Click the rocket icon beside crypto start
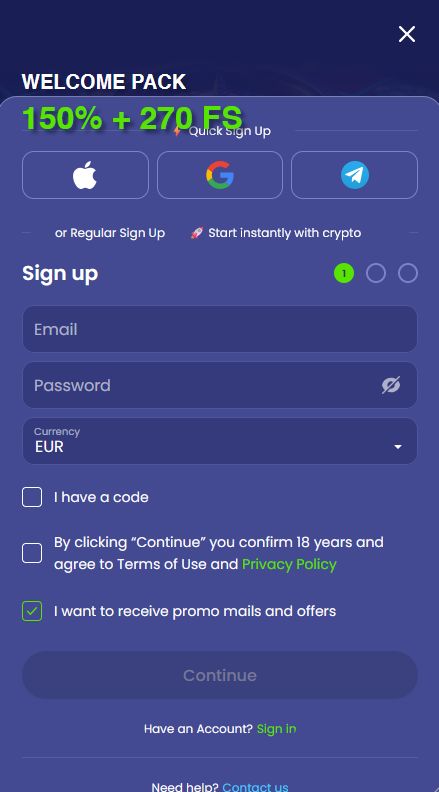 tap(197, 233)
